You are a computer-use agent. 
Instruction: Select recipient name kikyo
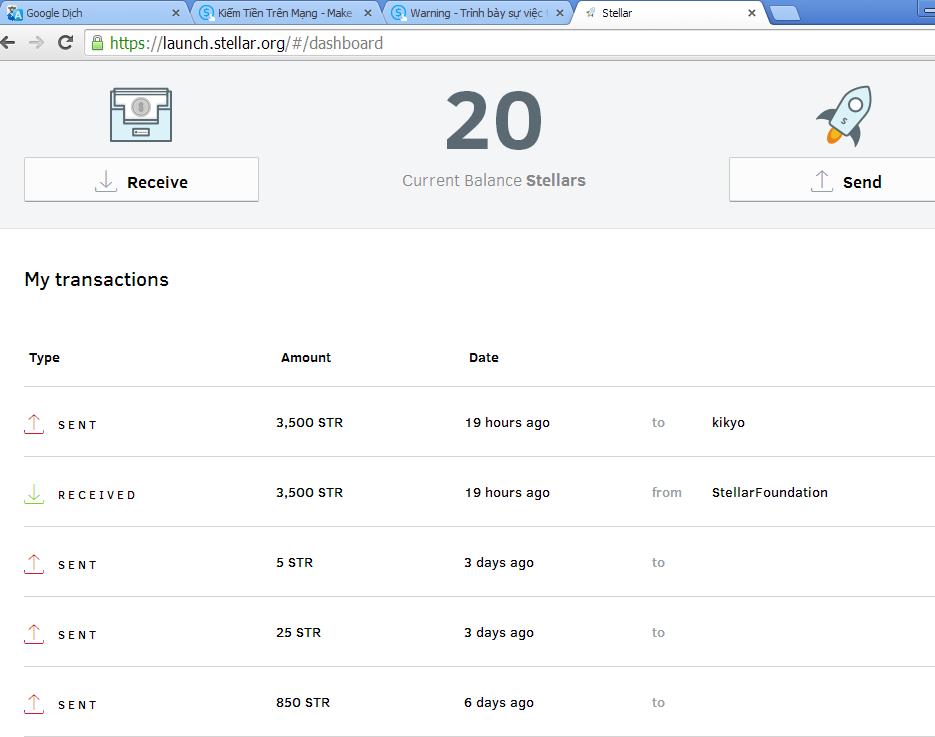(728, 423)
